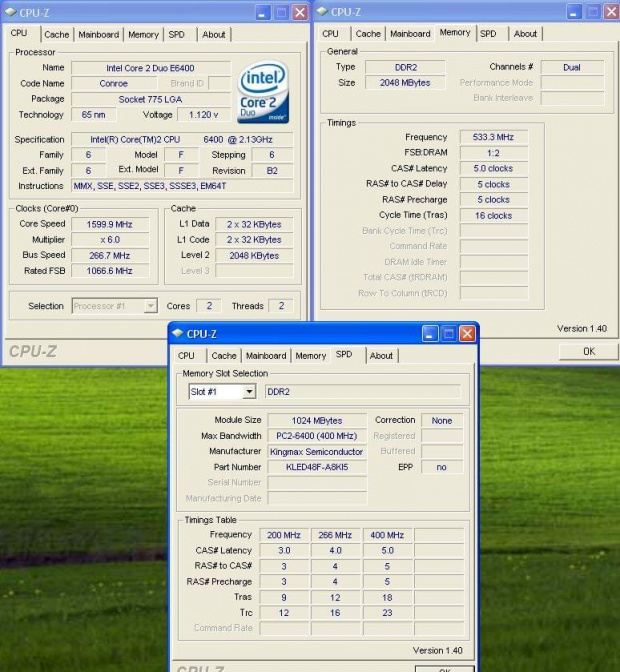Open the Cache tab in SPD window

224,355
